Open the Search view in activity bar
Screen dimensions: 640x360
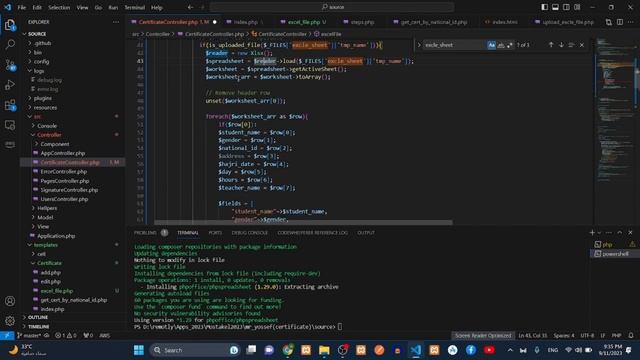tap(10, 44)
